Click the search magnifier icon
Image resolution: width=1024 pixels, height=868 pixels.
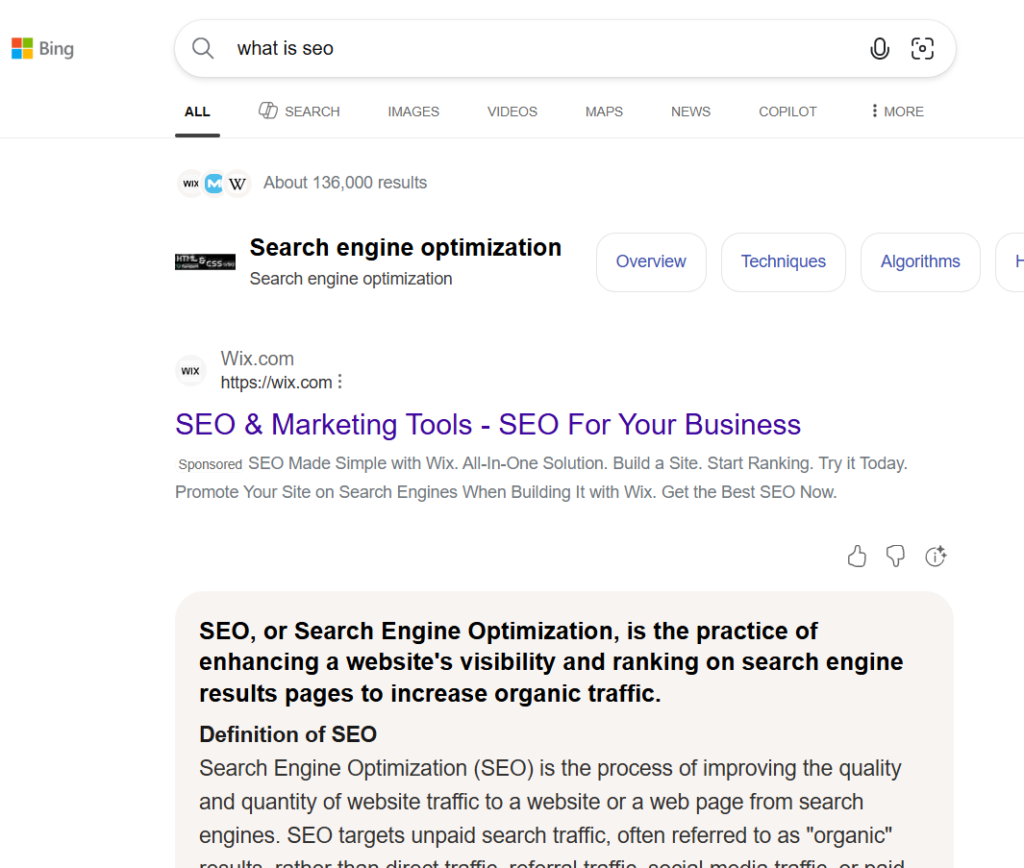point(203,48)
